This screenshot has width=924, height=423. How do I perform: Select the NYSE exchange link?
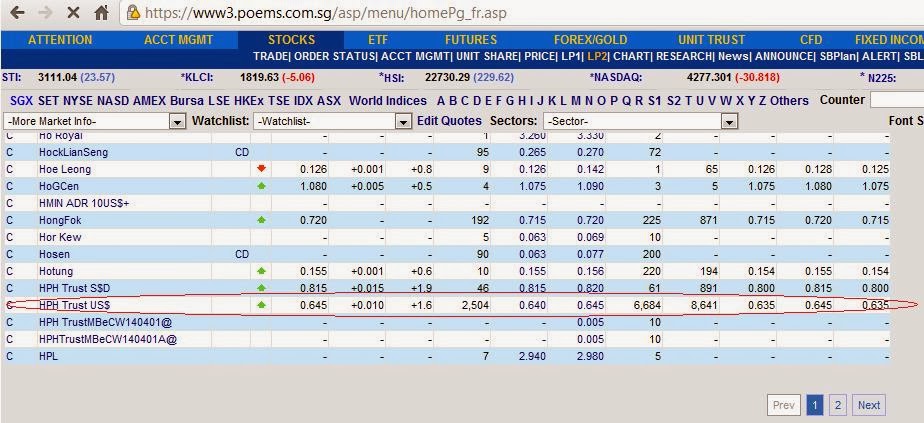point(78,101)
